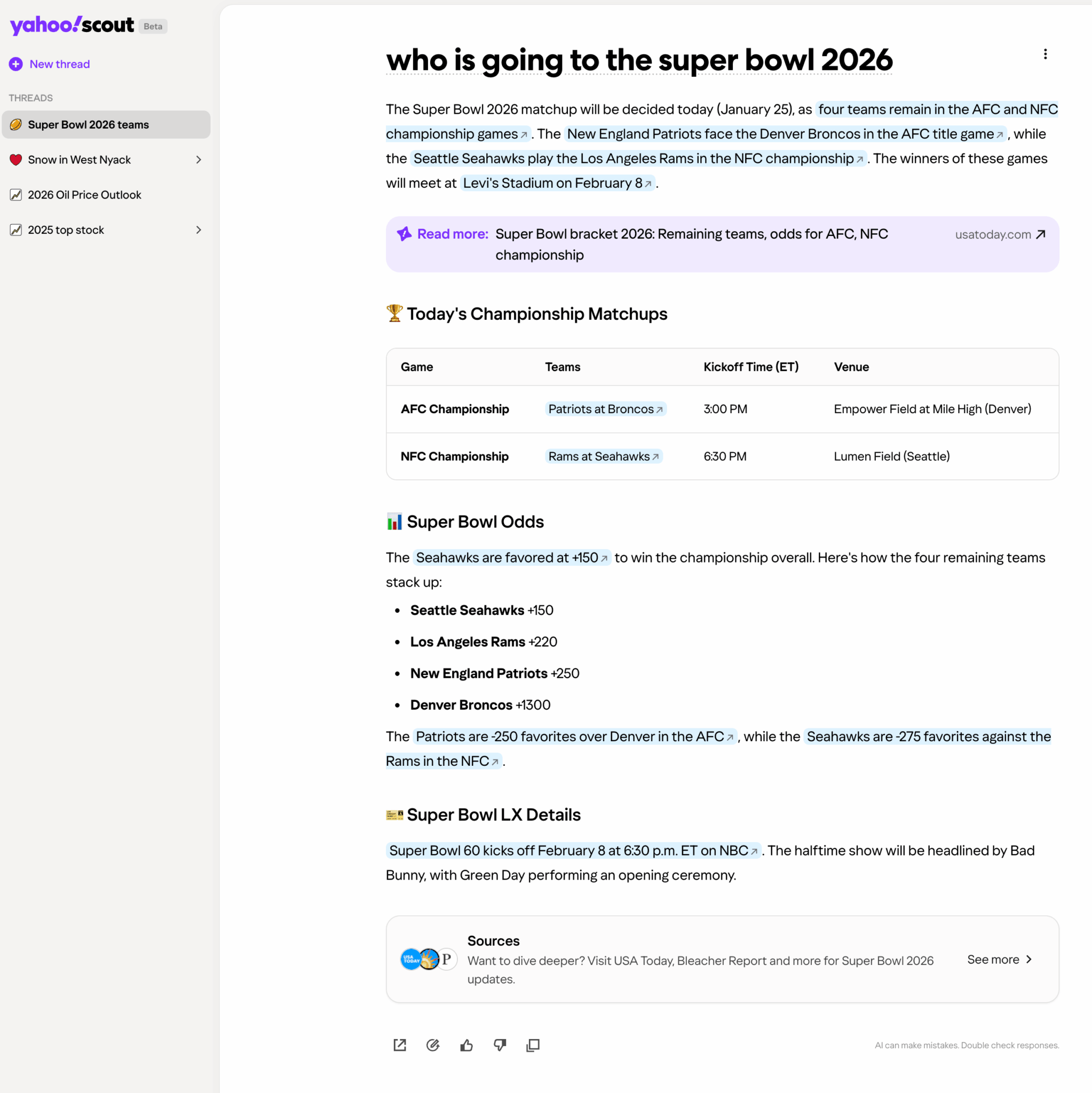Expand the 2025 top stock thread
This screenshot has width=1092, height=1093.
click(x=199, y=229)
